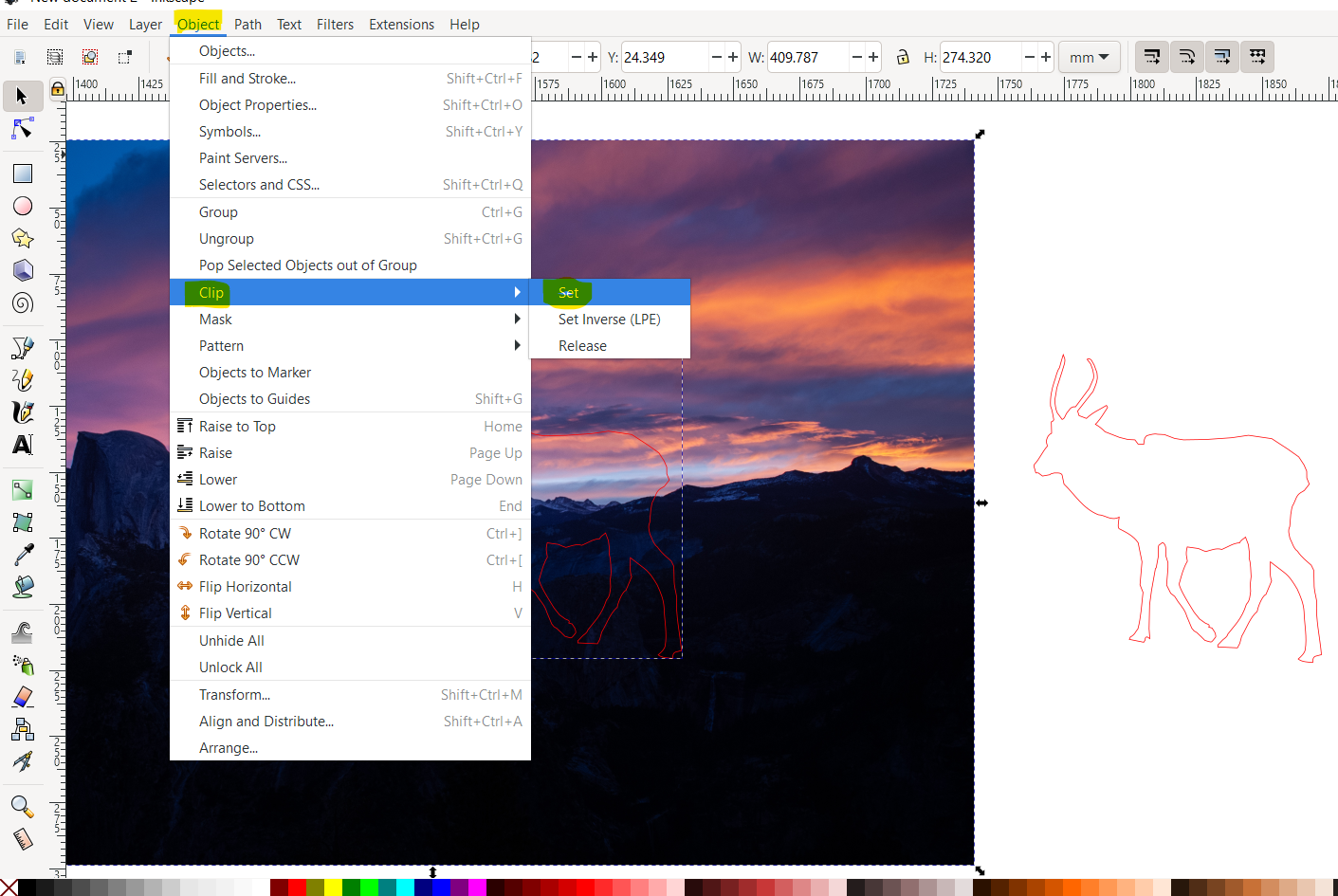Click the minus button beside the Y field
Image resolution: width=1338 pixels, height=896 pixels.
pos(717,57)
